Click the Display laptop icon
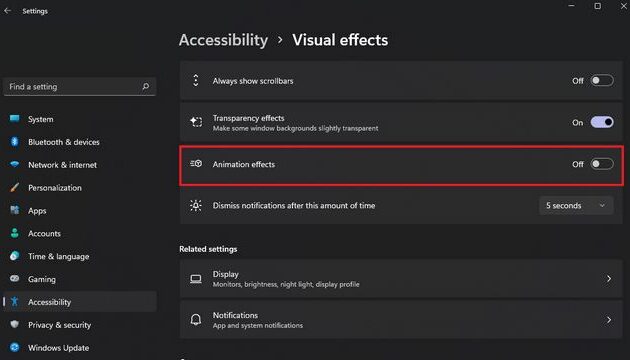 (x=196, y=279)
